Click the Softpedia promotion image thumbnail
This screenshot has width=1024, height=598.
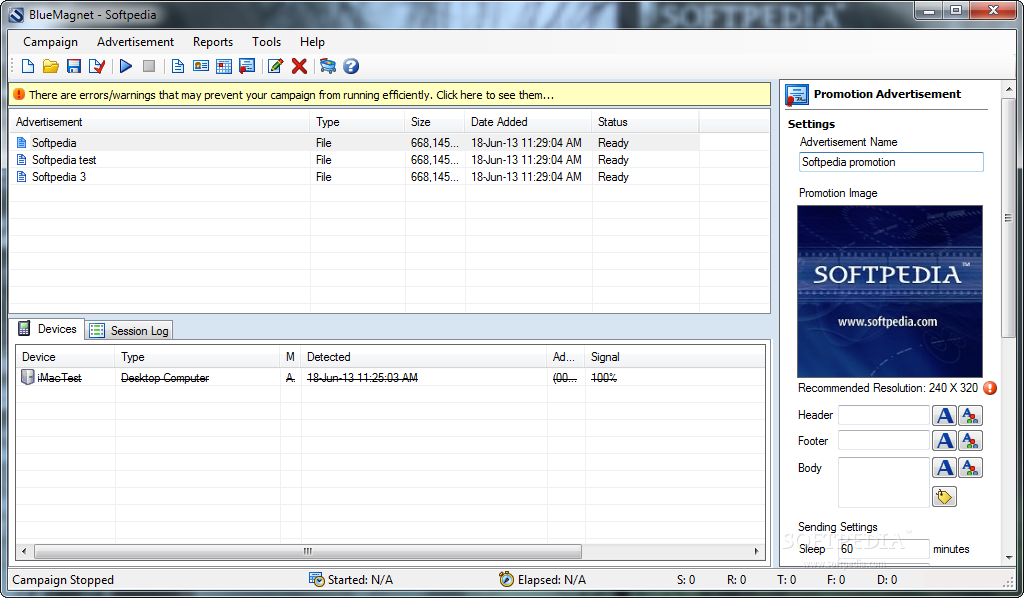889,291
